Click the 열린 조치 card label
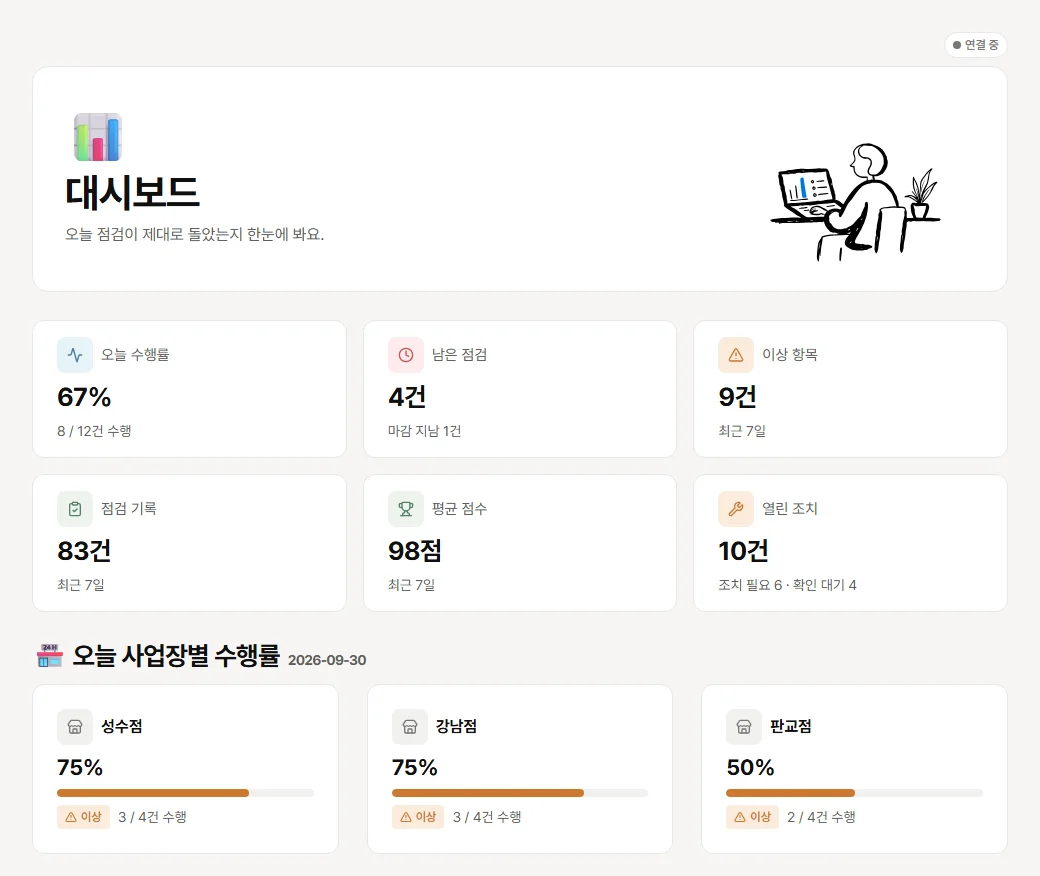The height and width of the screenshot is (876, 1040). pyautogui.click(x=789, y=509)
